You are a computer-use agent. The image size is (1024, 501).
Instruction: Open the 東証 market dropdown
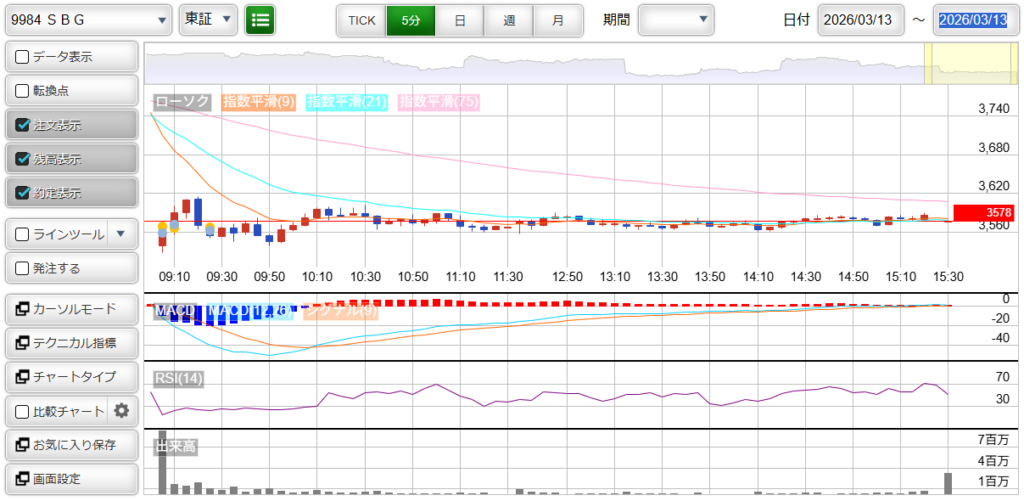click(208, 20)
